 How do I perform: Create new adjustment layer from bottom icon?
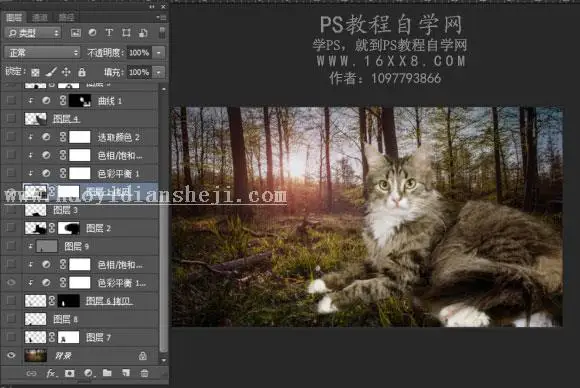[x=88, y=373]
